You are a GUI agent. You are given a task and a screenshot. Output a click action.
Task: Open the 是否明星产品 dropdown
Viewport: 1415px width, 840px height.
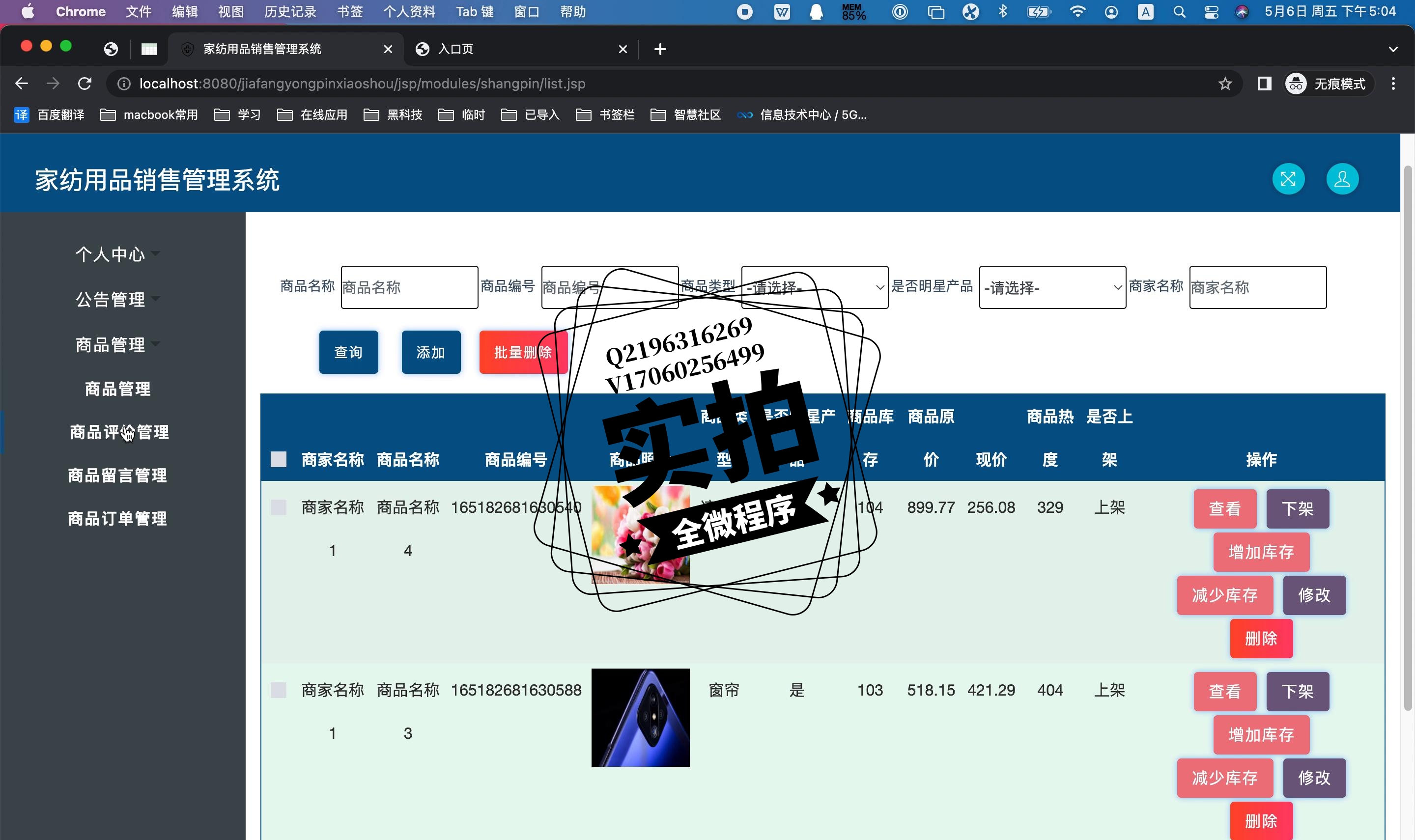pyautogui.click(x=1052, y=287)
